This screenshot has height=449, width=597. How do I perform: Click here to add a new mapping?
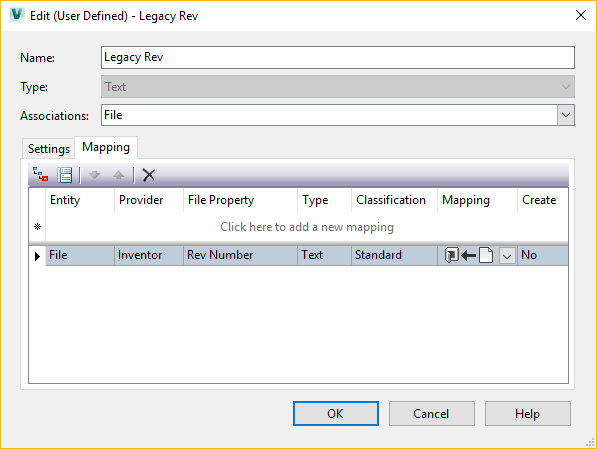click(x=307, y=227)
